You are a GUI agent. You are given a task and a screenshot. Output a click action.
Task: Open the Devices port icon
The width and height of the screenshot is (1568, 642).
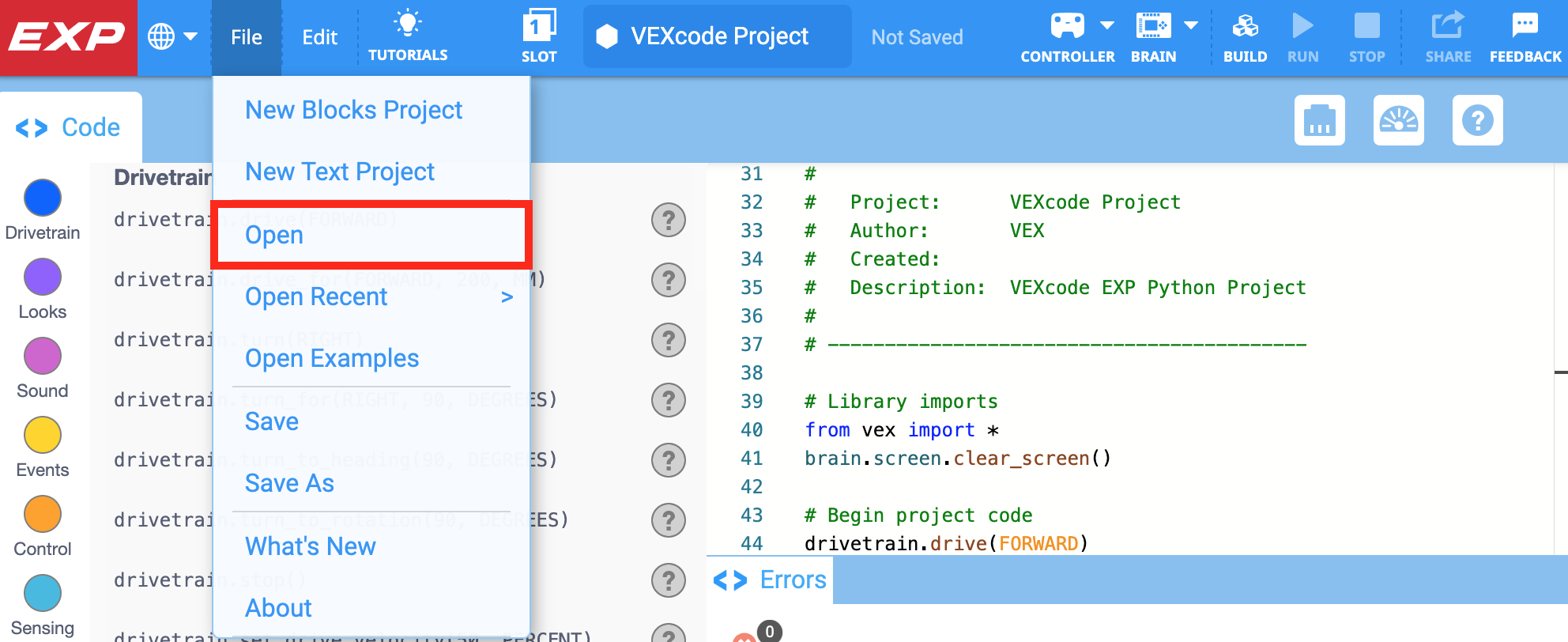coord(1320,120)
